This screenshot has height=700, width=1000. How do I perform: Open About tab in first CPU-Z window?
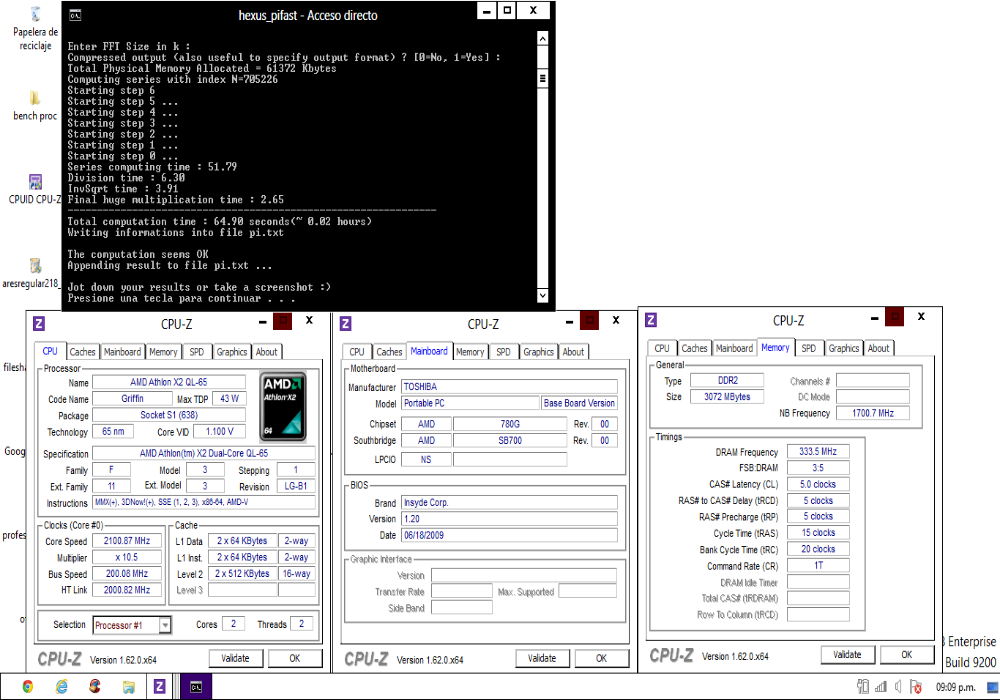tap(267, 352)
